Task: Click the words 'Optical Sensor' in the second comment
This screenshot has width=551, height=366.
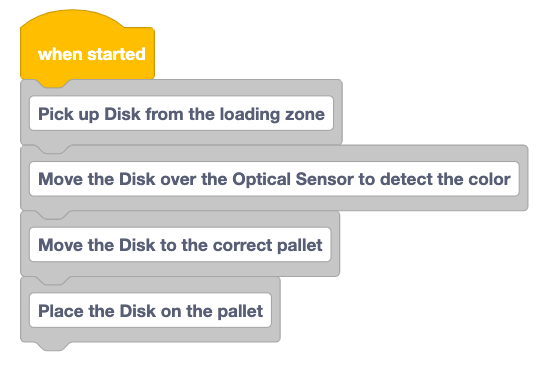Action: click(293, 179)
